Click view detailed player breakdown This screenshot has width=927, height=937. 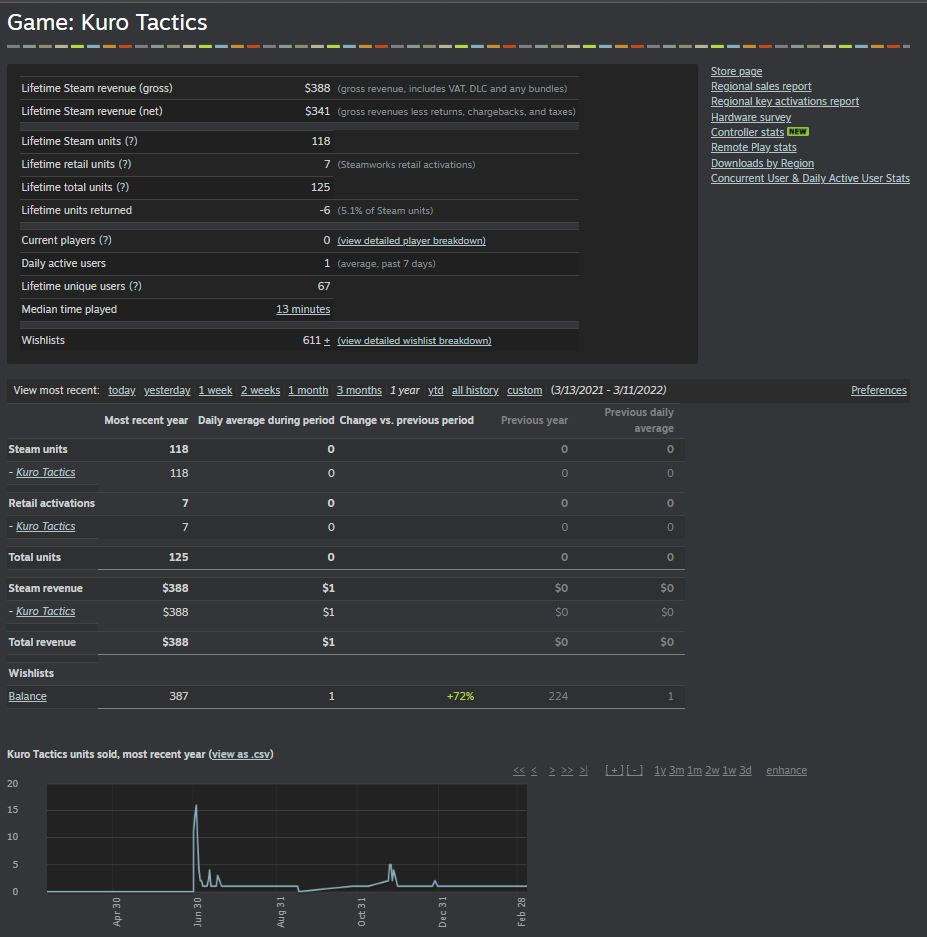(x=411, y=240)
